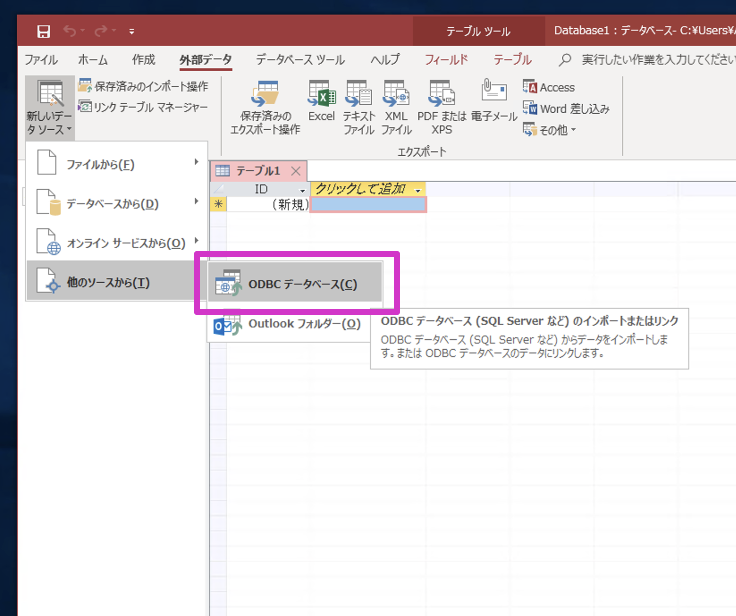Viewport: 736px width, 616px height.
Task: Customize quick access toolbar dropdown
Action: (x=131, y=31)
